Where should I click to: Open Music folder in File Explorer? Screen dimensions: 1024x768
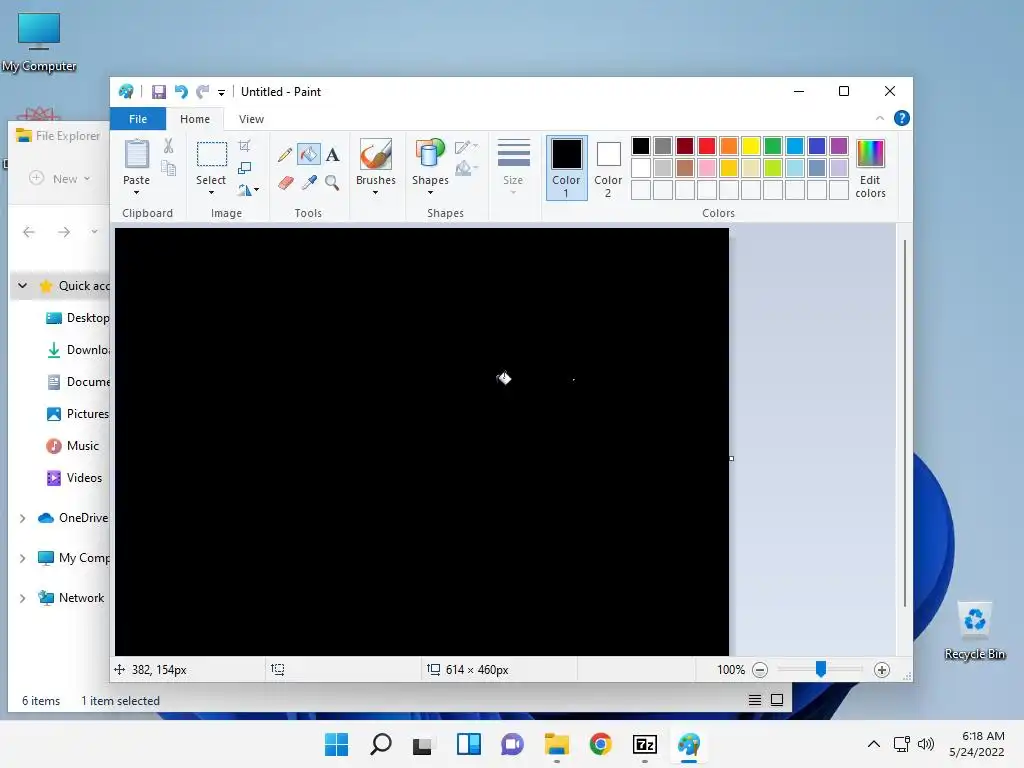tap(72, 446)
